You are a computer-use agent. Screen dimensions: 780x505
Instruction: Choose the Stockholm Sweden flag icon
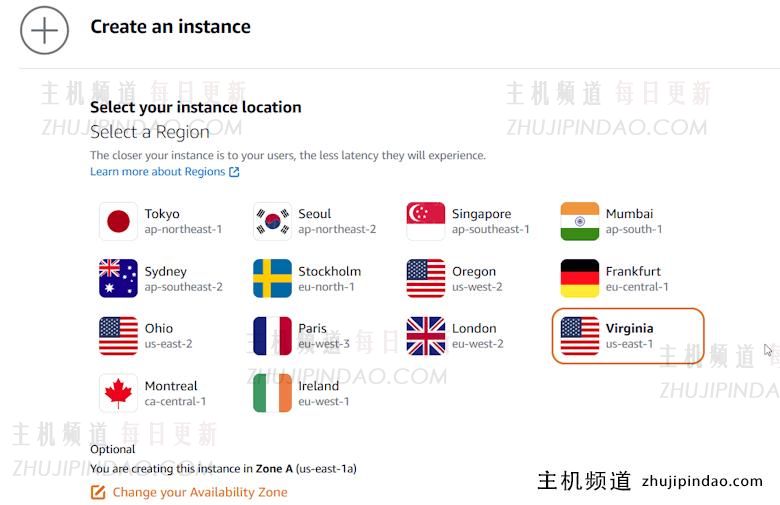pos(272,278)
